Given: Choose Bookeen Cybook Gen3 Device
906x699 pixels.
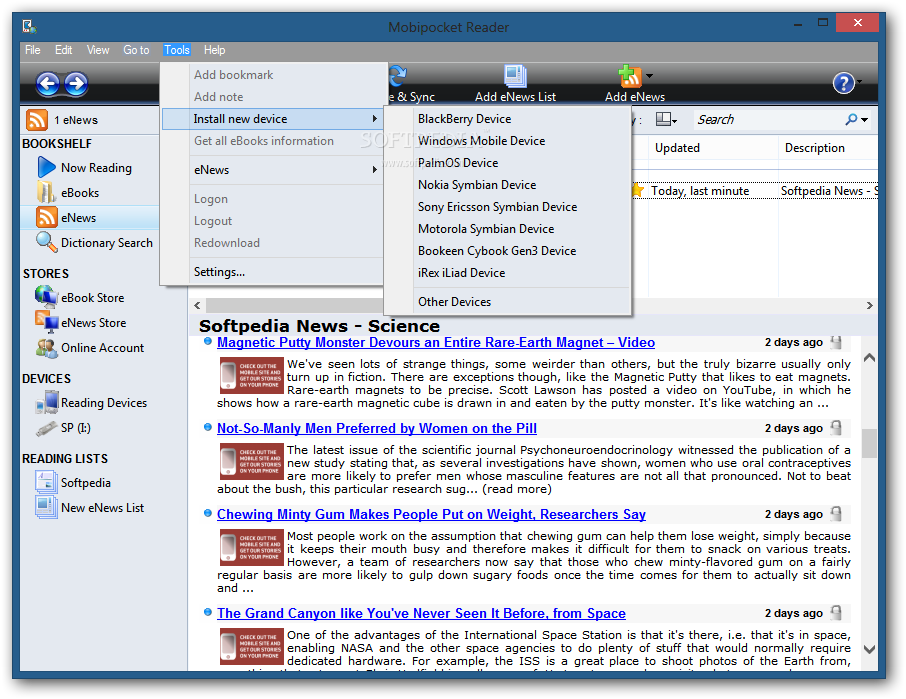Looking at the screenshot, I should point(508,251).
